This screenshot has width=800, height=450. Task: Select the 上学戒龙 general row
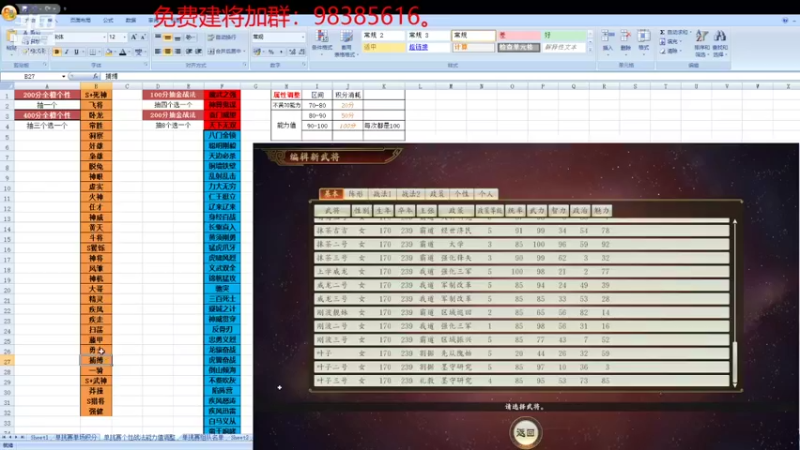521,272
